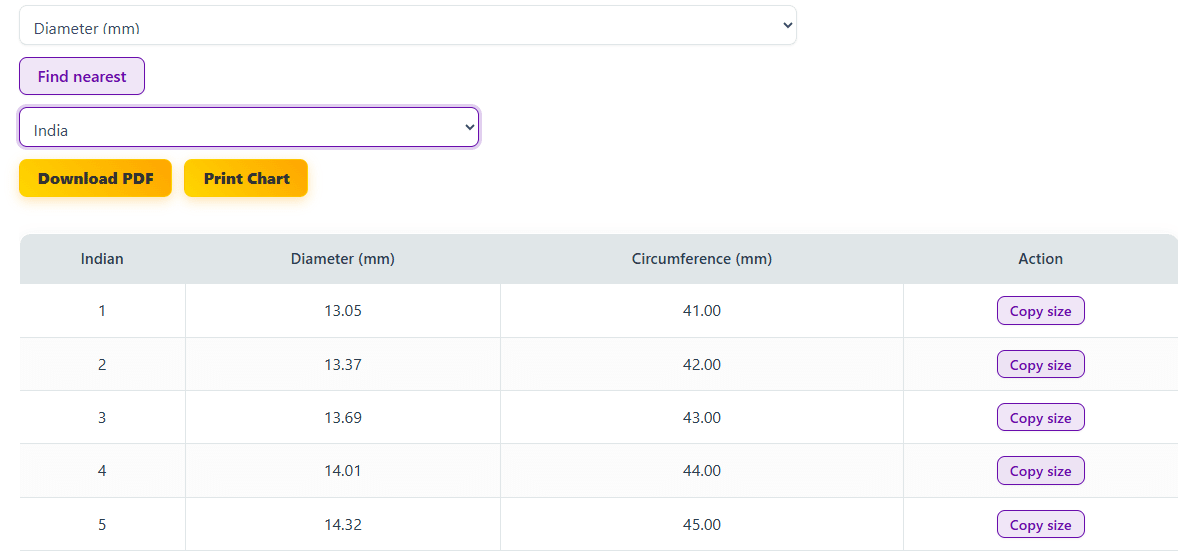Viewport: 1178px width, 551px height.
Task: Select the 13.69 diameter value
Action: pyautogui.click(x=343, y=418)
